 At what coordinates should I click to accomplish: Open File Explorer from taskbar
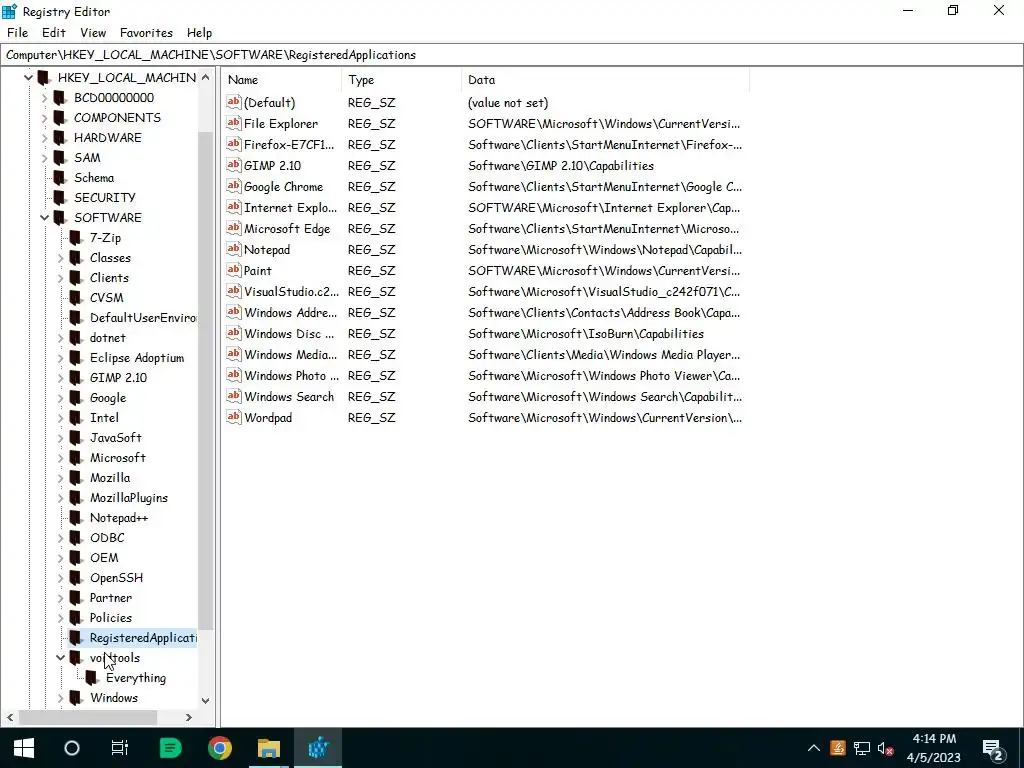268,748
